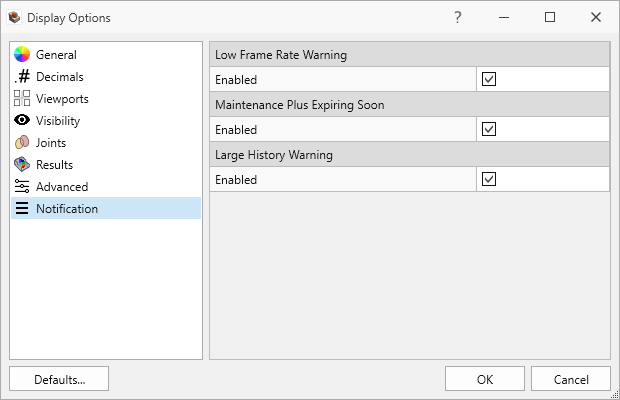This screenshot has height=400, width=620.
Task: Maximize the Display Options window
Action: click(550, 17)
